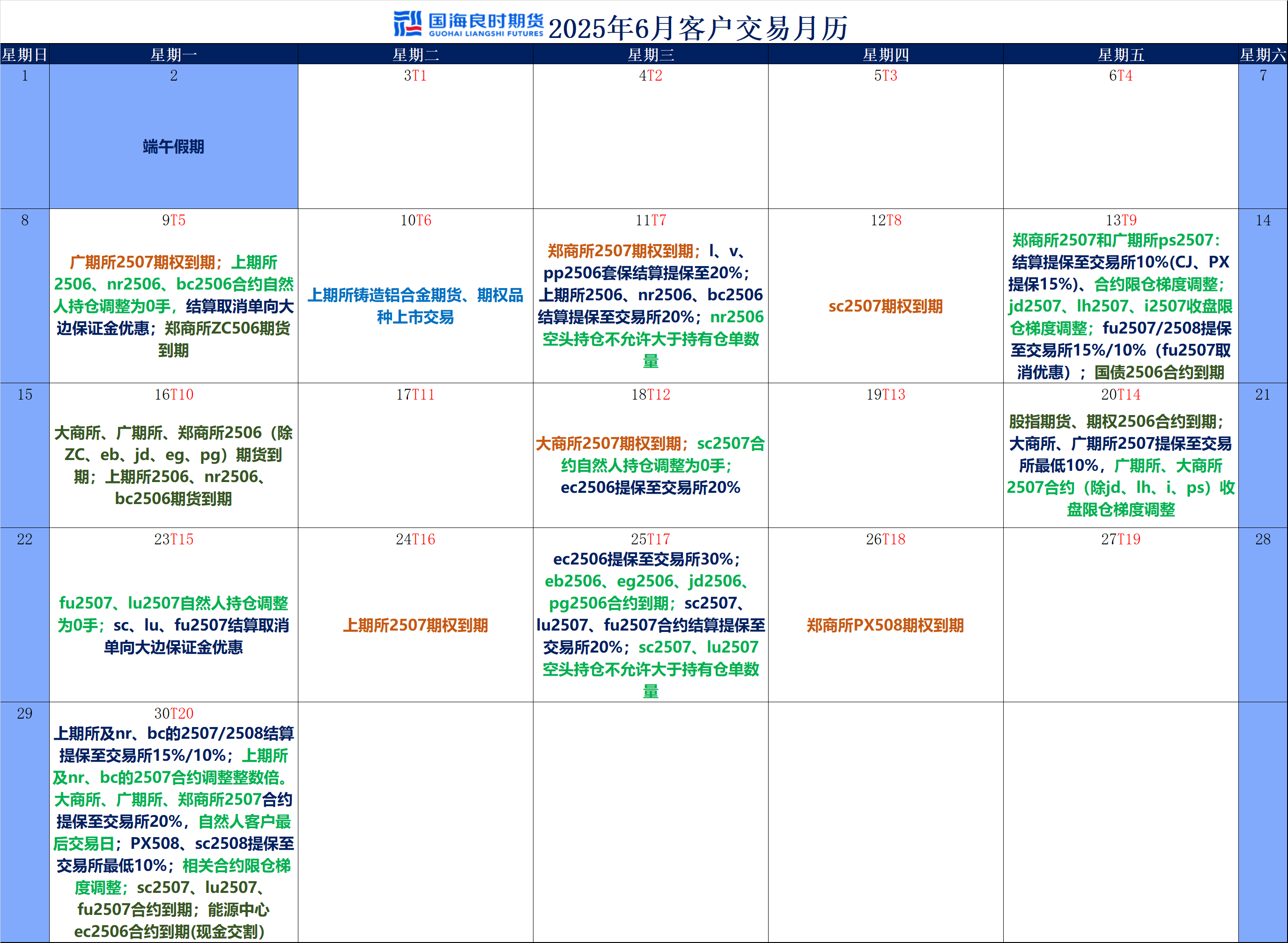Click the date label 12T8

pos(886,220)
